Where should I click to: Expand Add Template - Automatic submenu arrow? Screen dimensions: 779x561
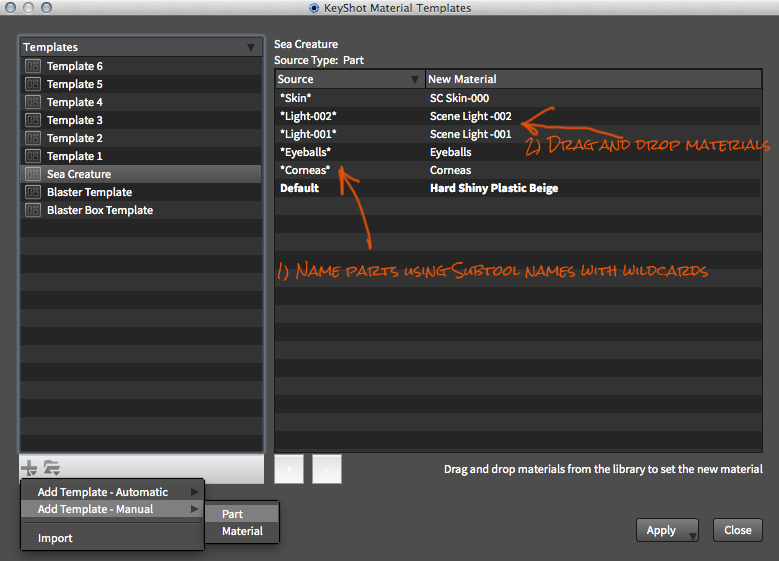pyautogui.click(x=194, y=492)
